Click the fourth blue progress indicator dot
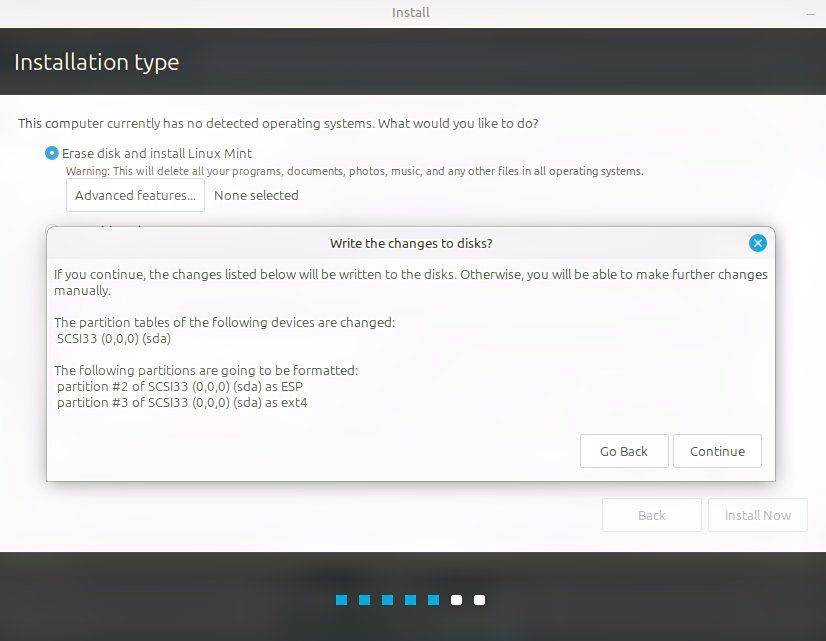 tap(409, 599)
